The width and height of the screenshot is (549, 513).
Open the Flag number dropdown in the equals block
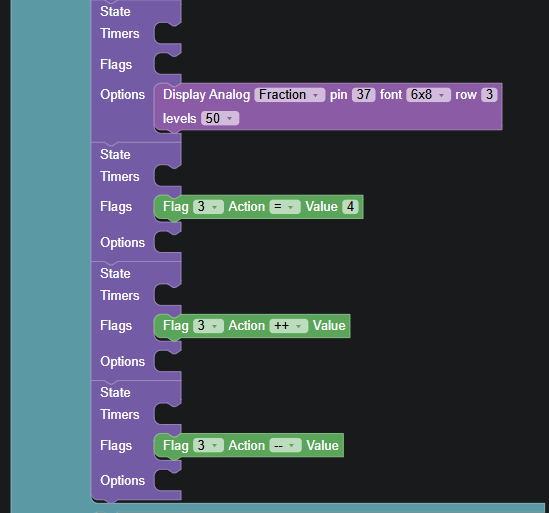(x=208, y=207)
